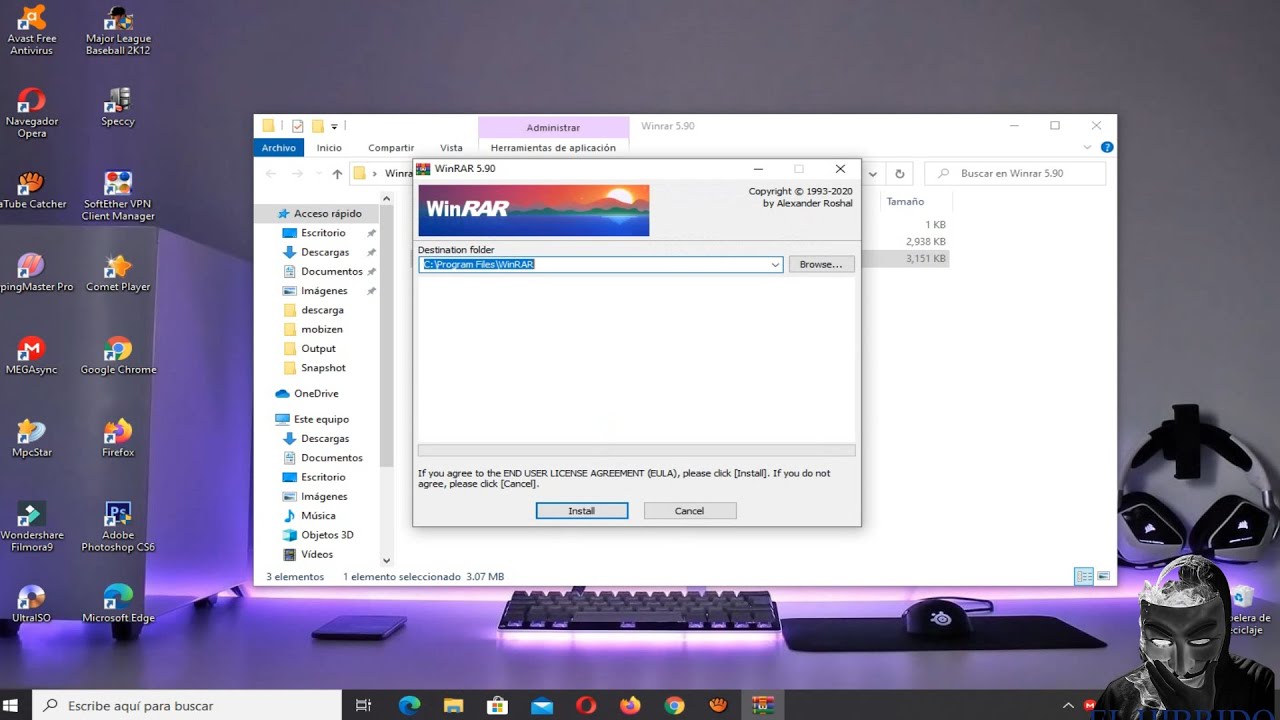Screen dimensions: 1280x720
Task: Open Speccy desktop shortcut
Action: [x=118, y=107]
